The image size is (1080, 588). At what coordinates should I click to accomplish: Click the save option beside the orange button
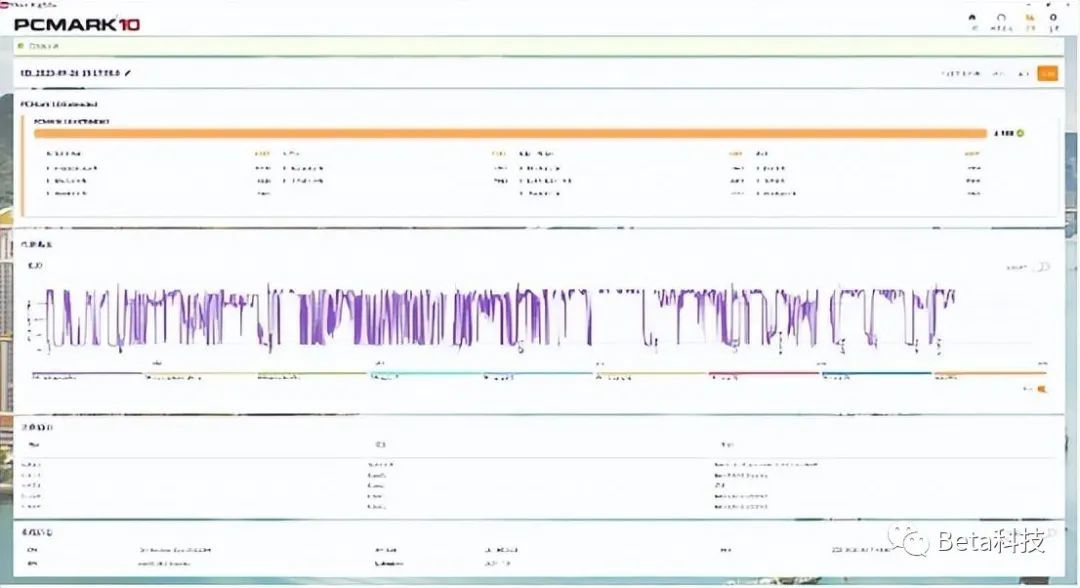1024,73
